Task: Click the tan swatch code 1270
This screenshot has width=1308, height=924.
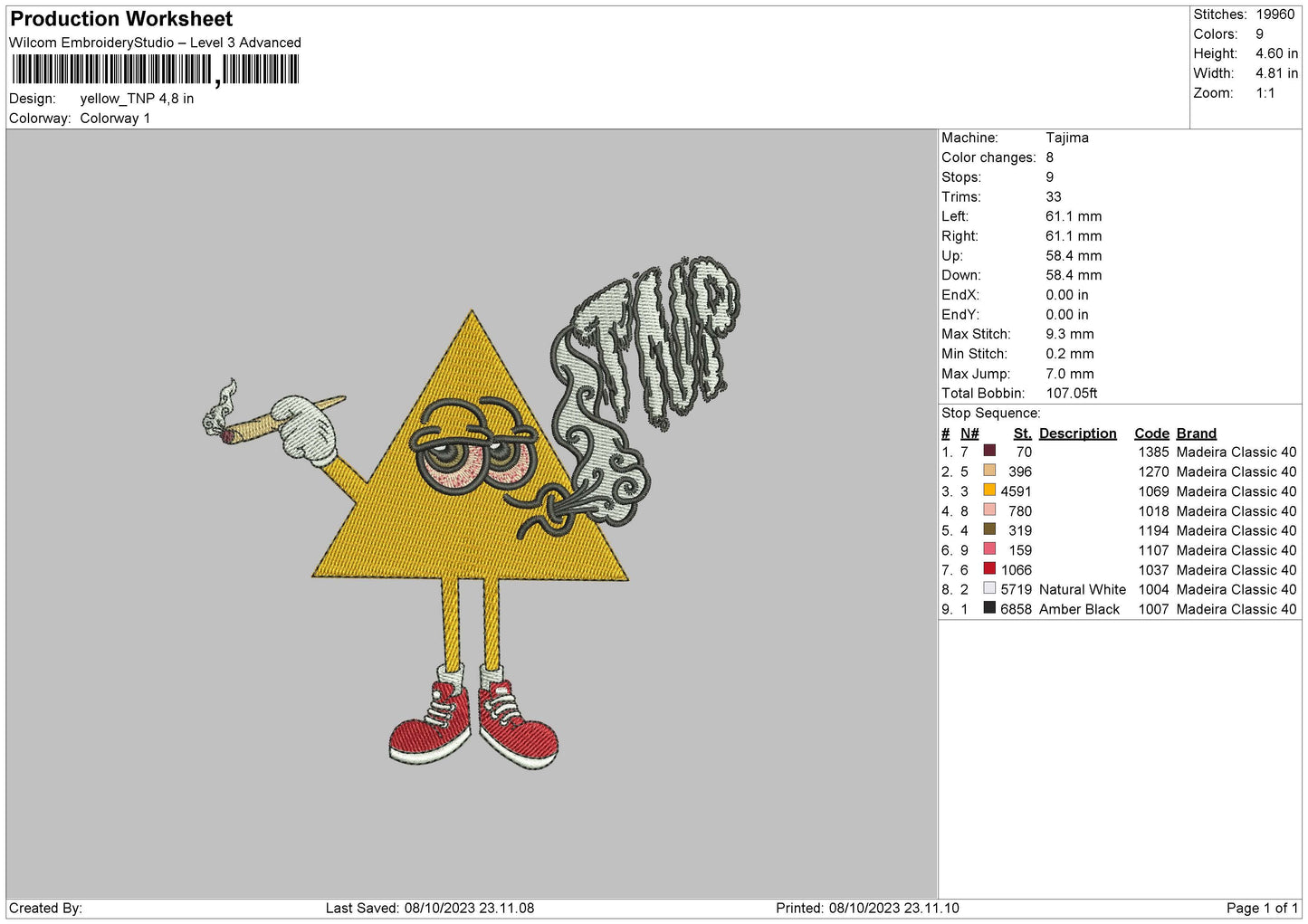Action: coord(989,471)
